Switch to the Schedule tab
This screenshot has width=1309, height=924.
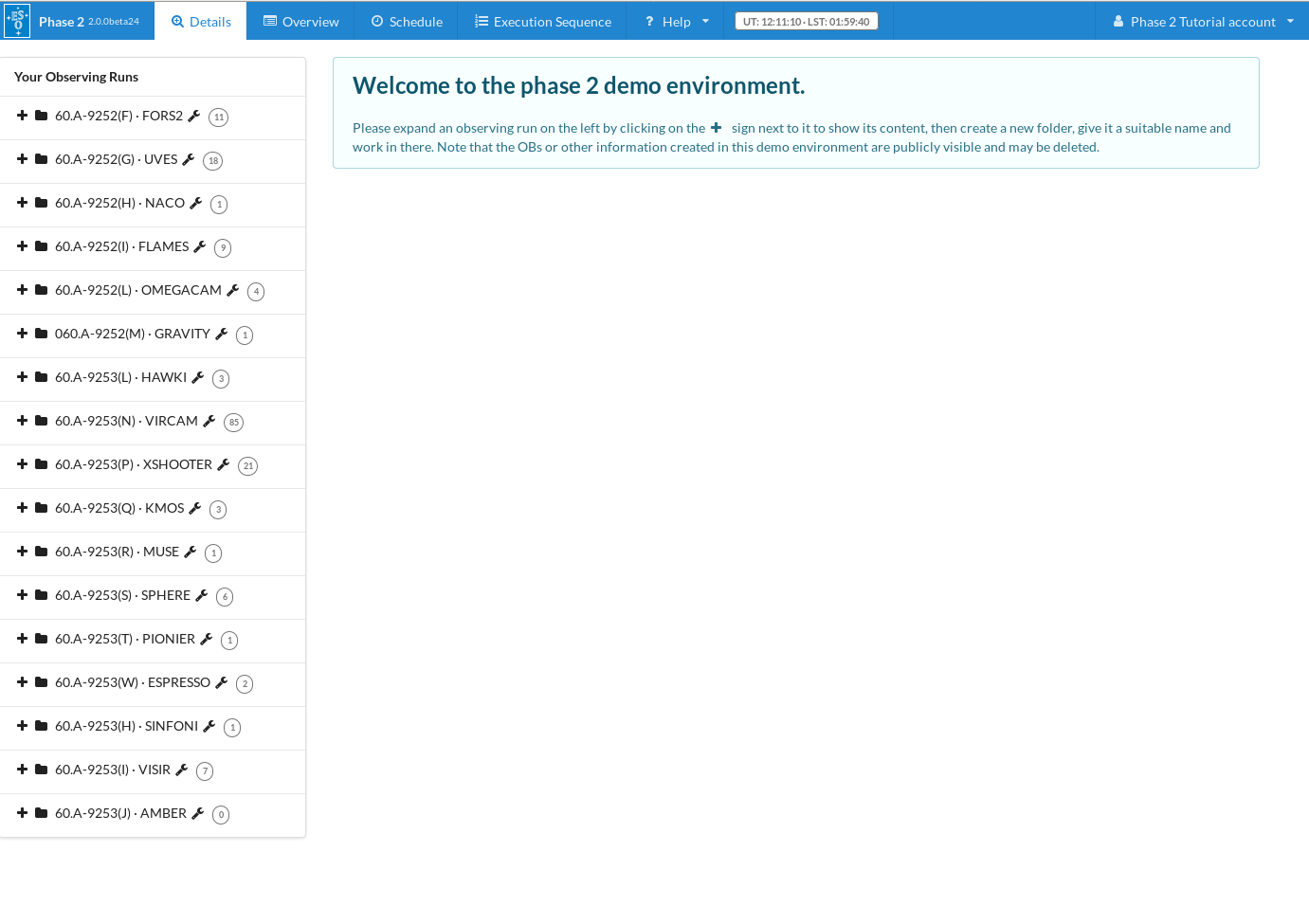pos(406,21)
